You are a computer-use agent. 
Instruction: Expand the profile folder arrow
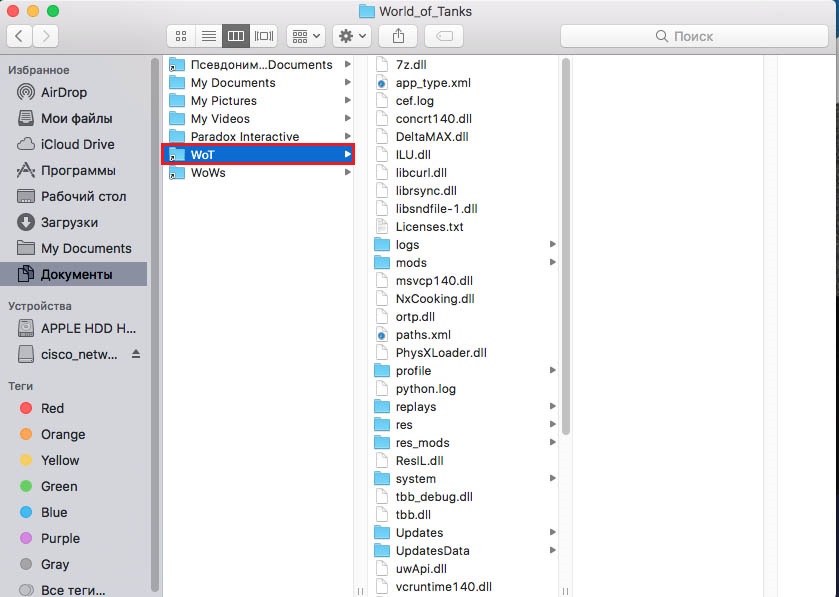point(552,370)
